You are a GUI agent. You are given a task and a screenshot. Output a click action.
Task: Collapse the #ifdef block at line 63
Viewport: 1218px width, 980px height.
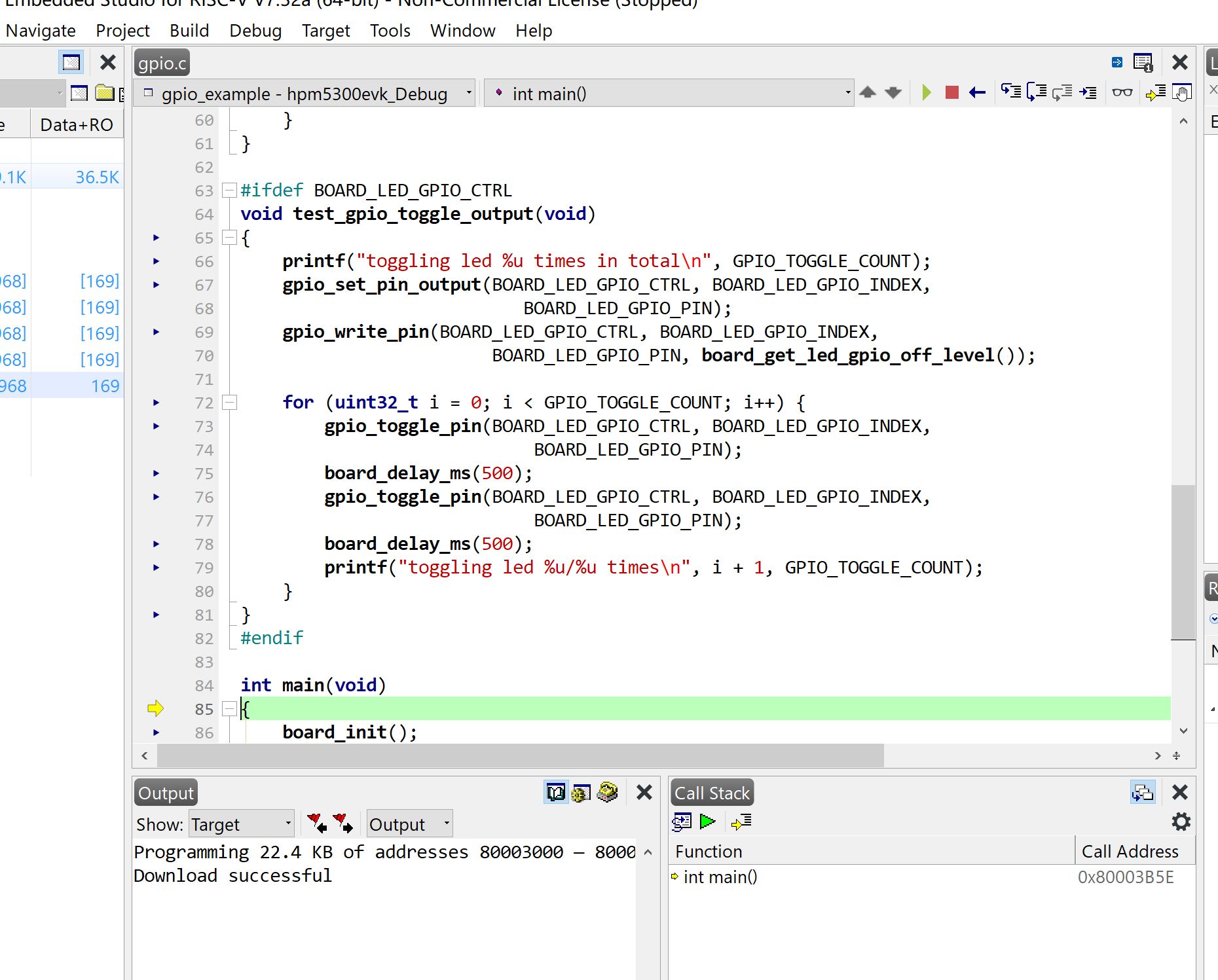point(229,191)
